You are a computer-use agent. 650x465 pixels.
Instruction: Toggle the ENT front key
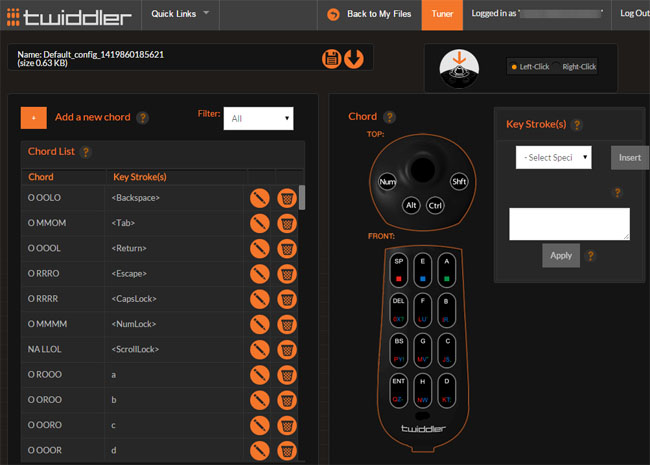click(x=399, y=390)
